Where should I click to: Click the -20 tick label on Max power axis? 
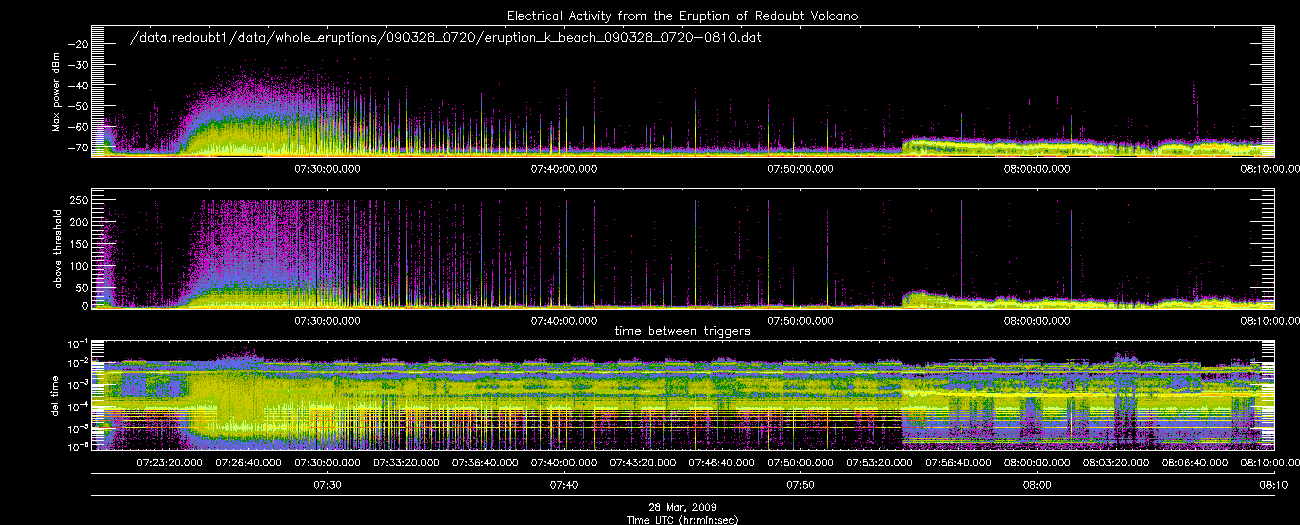[79, 44]
